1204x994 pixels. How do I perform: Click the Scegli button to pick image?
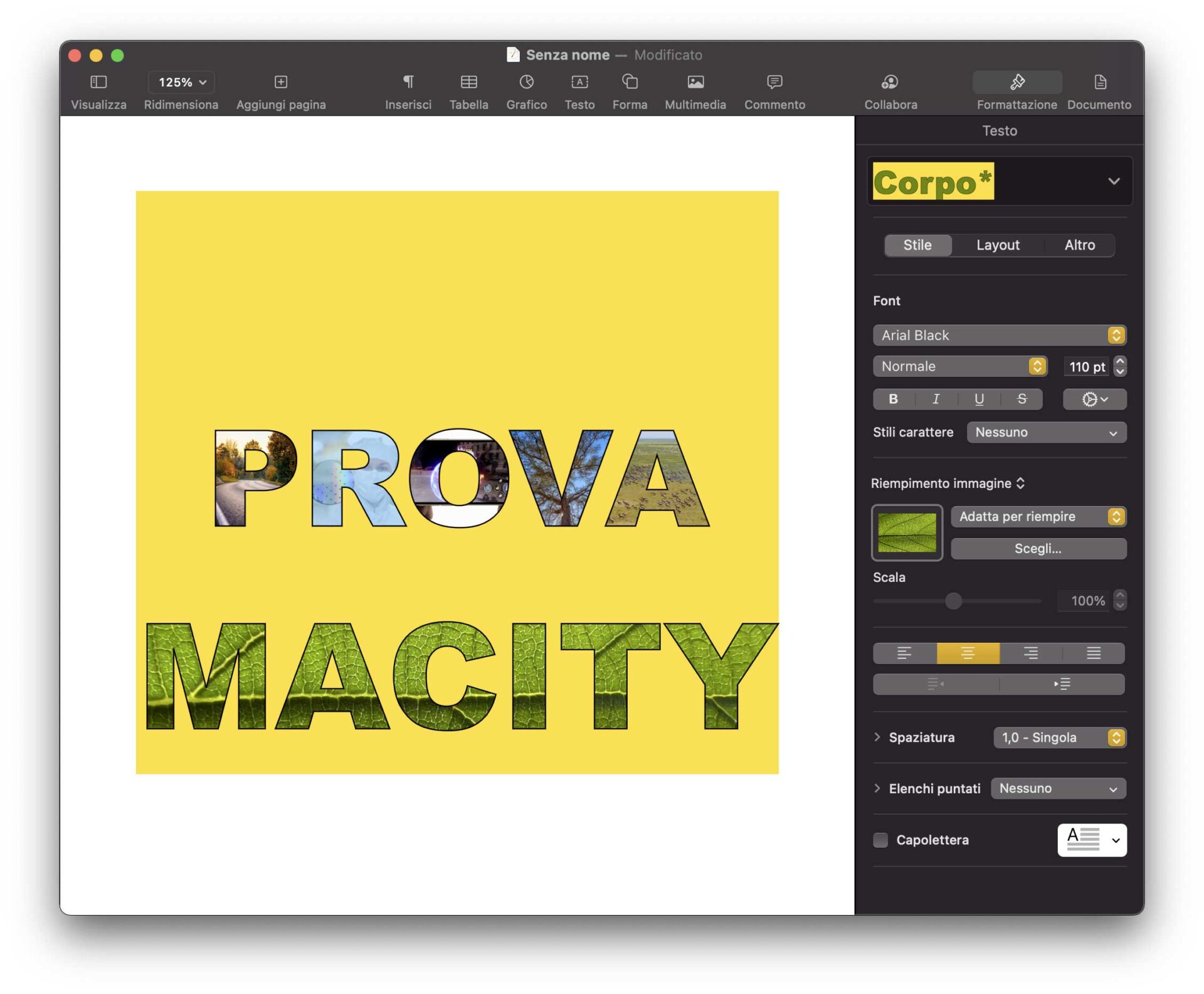[1038, 548]
